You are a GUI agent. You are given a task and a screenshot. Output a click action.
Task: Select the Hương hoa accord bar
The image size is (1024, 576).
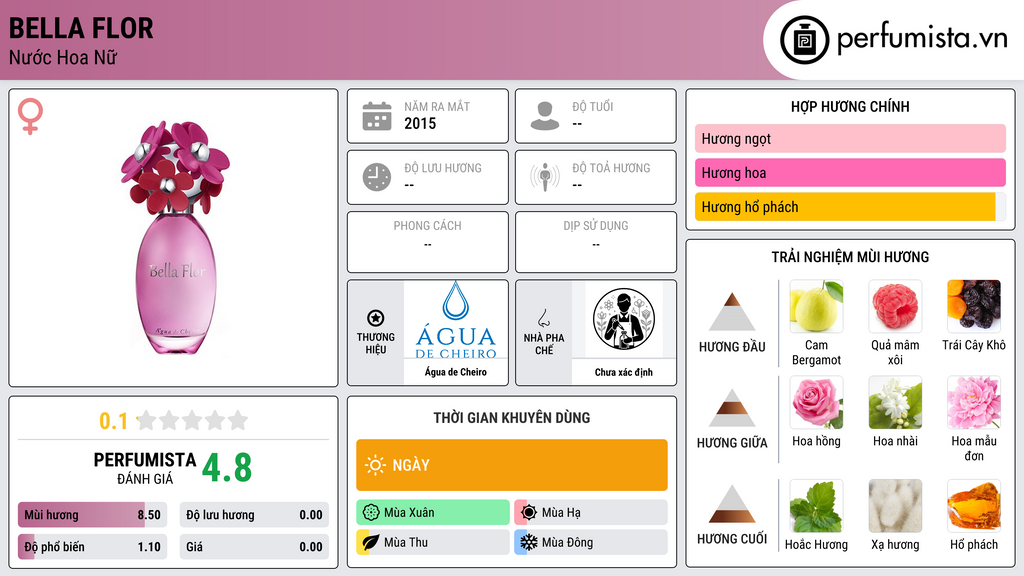850,172
